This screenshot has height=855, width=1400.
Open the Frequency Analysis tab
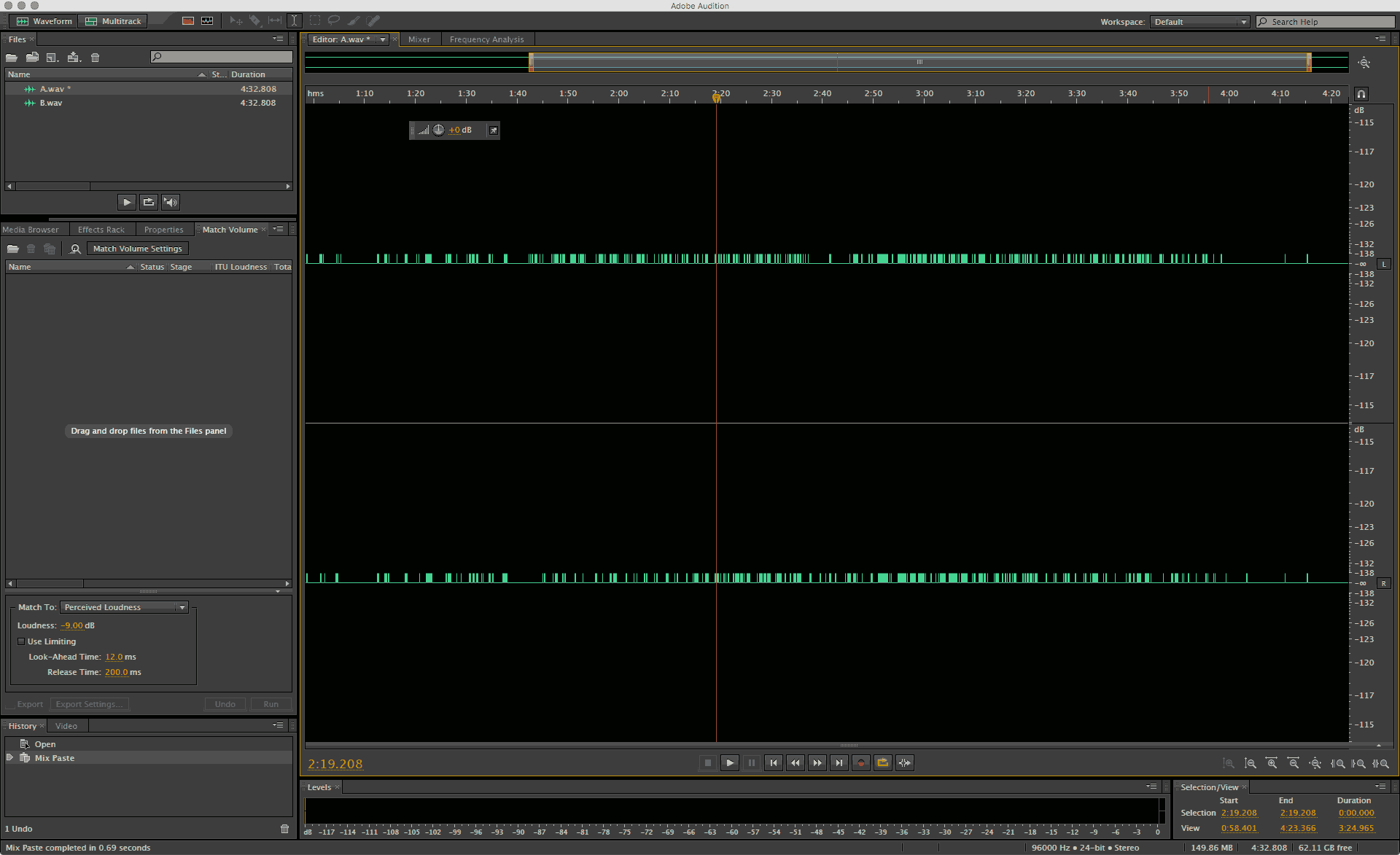coord(486,39)
